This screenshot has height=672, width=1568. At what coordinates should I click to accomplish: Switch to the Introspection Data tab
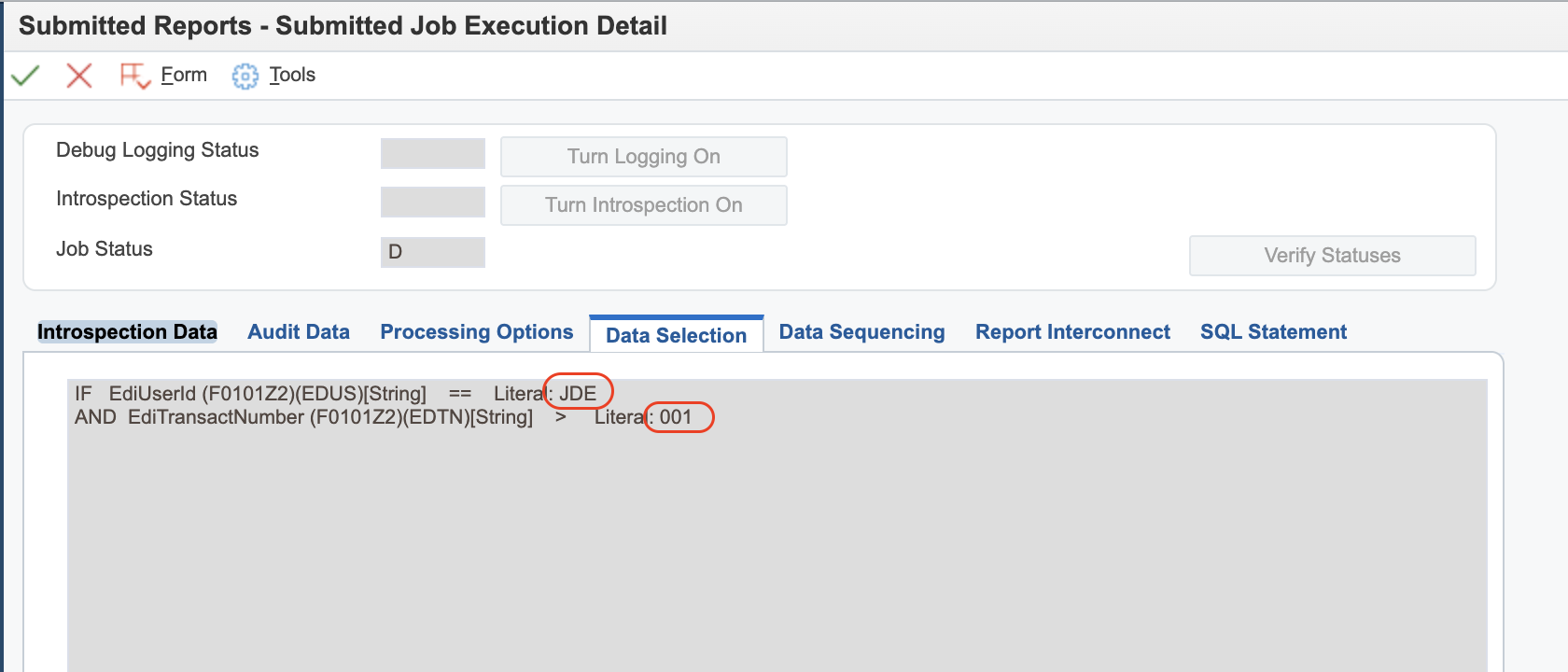tap(127, 332)
